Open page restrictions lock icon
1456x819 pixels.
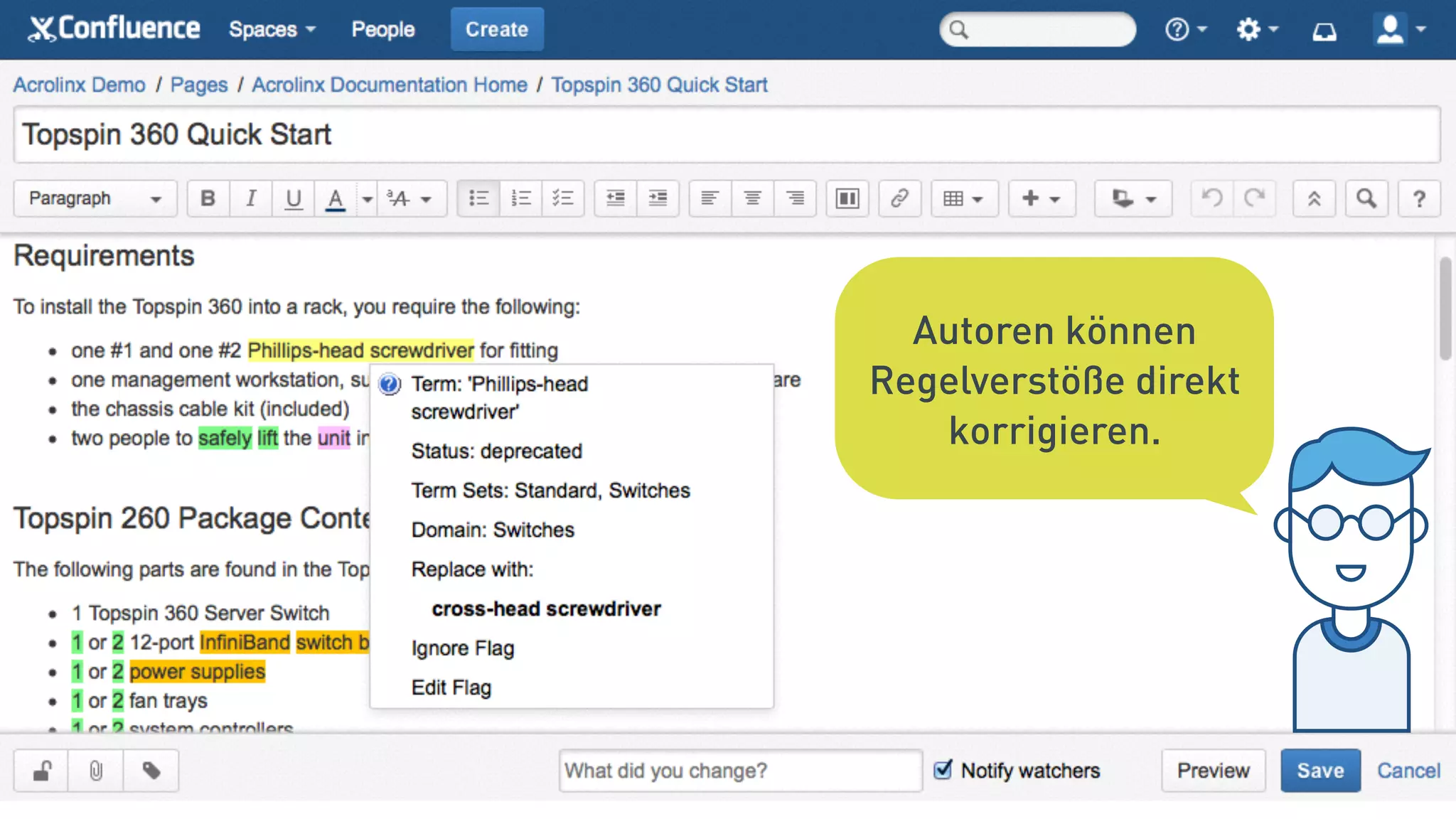pos(41,771)
